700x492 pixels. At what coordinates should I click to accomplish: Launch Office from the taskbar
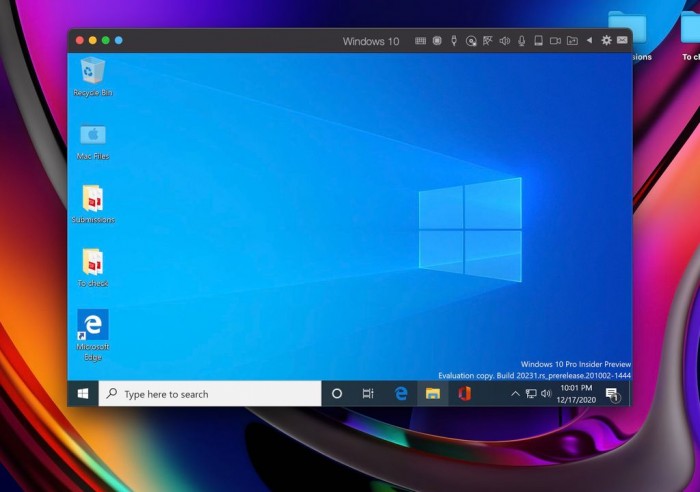point(465,394)
